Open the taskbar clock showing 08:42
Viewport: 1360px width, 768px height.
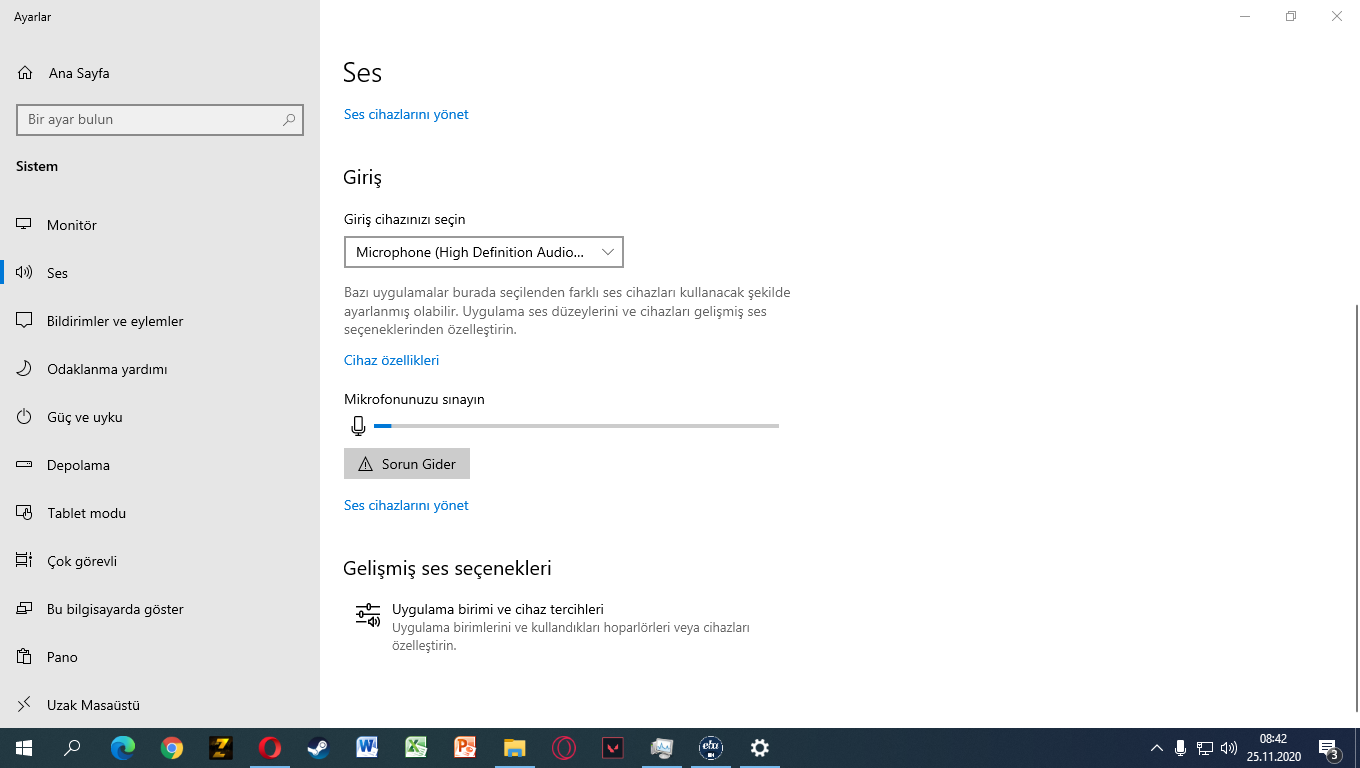click(1273, 748)
